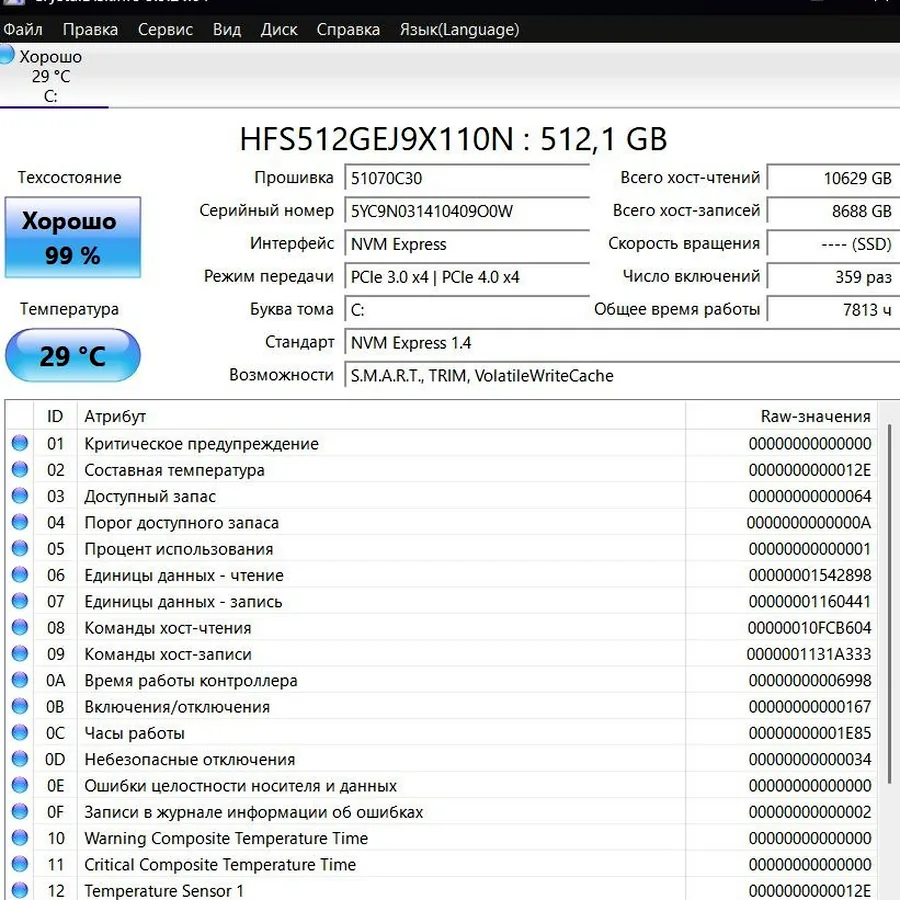Image resolution: width=900 pixels, height=900 pixels.
Task: Click the status orb for attribute 07
Action: [x=20, y=600]
